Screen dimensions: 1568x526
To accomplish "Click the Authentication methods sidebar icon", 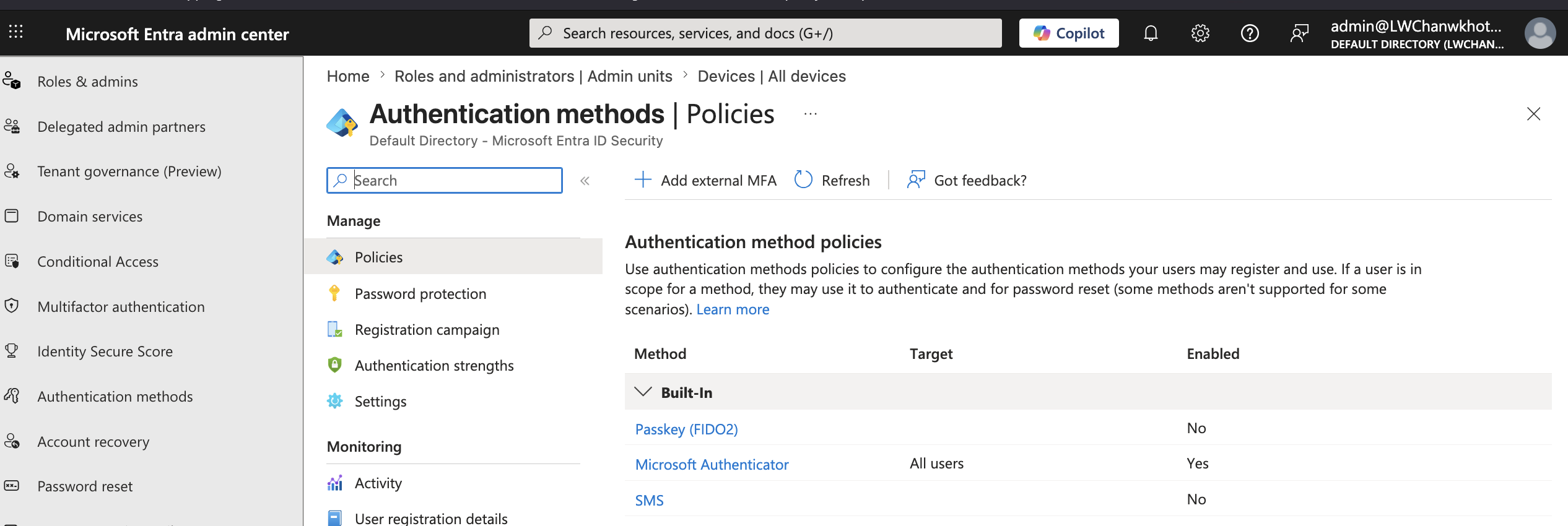I will (12, 395).
